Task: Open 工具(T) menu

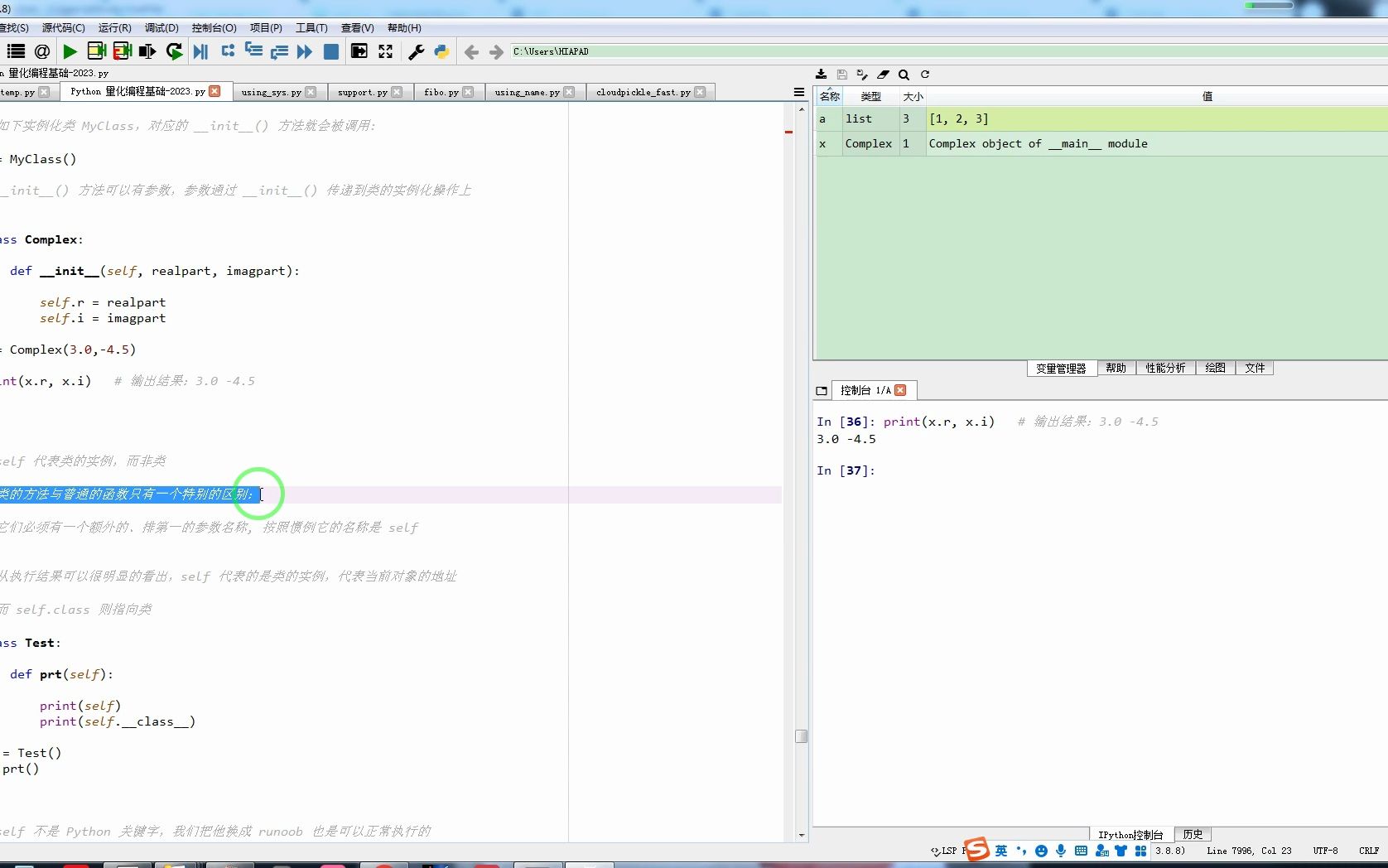Action: tap(311, 27)
